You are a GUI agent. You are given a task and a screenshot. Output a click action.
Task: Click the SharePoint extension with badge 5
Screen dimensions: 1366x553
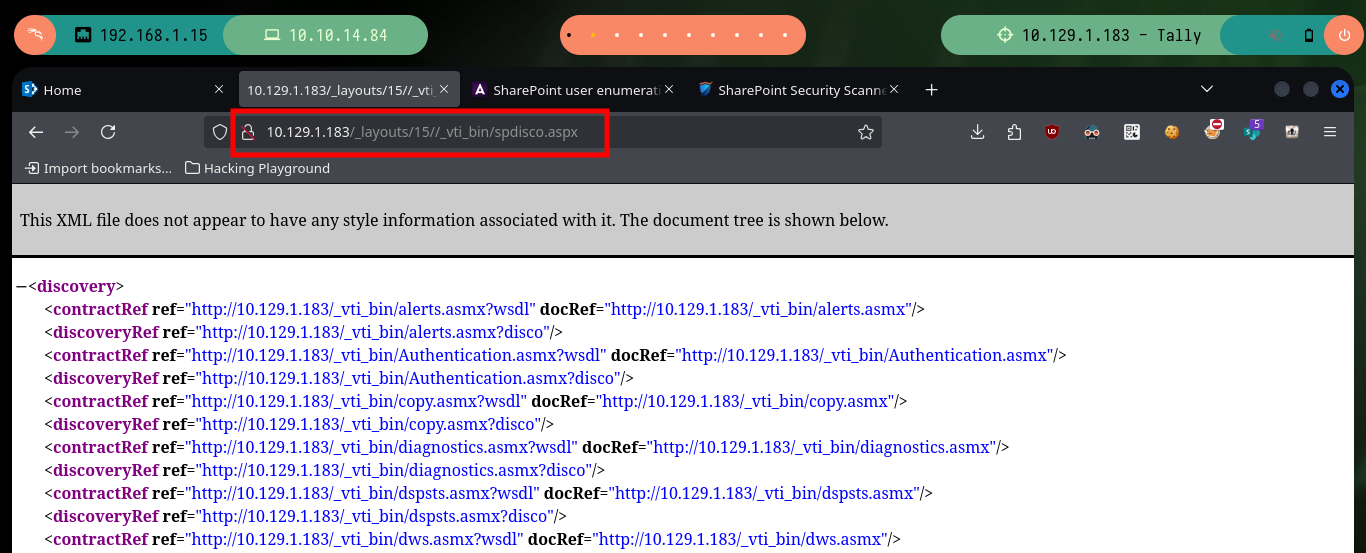click(1253, 131)
